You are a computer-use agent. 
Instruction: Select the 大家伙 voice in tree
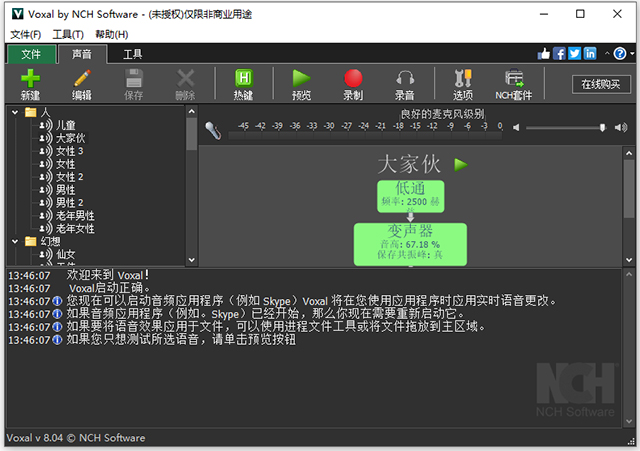coord(71,138)
